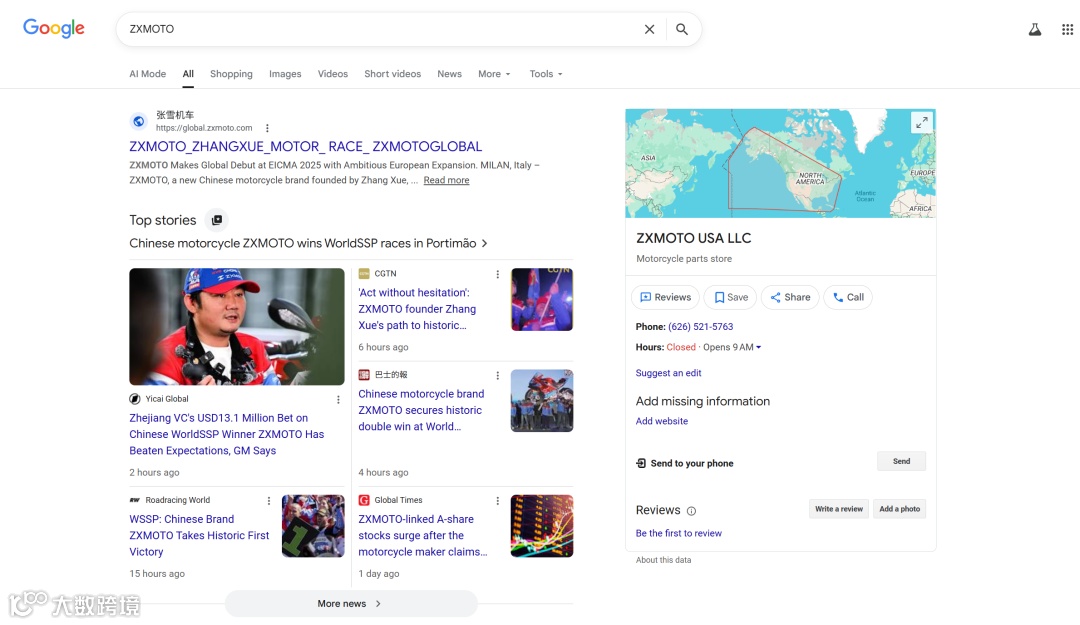Call ZXMOTO USA LLC via Call button
The height and width of the screenshot is (625, 1080).
click(848, 297)
